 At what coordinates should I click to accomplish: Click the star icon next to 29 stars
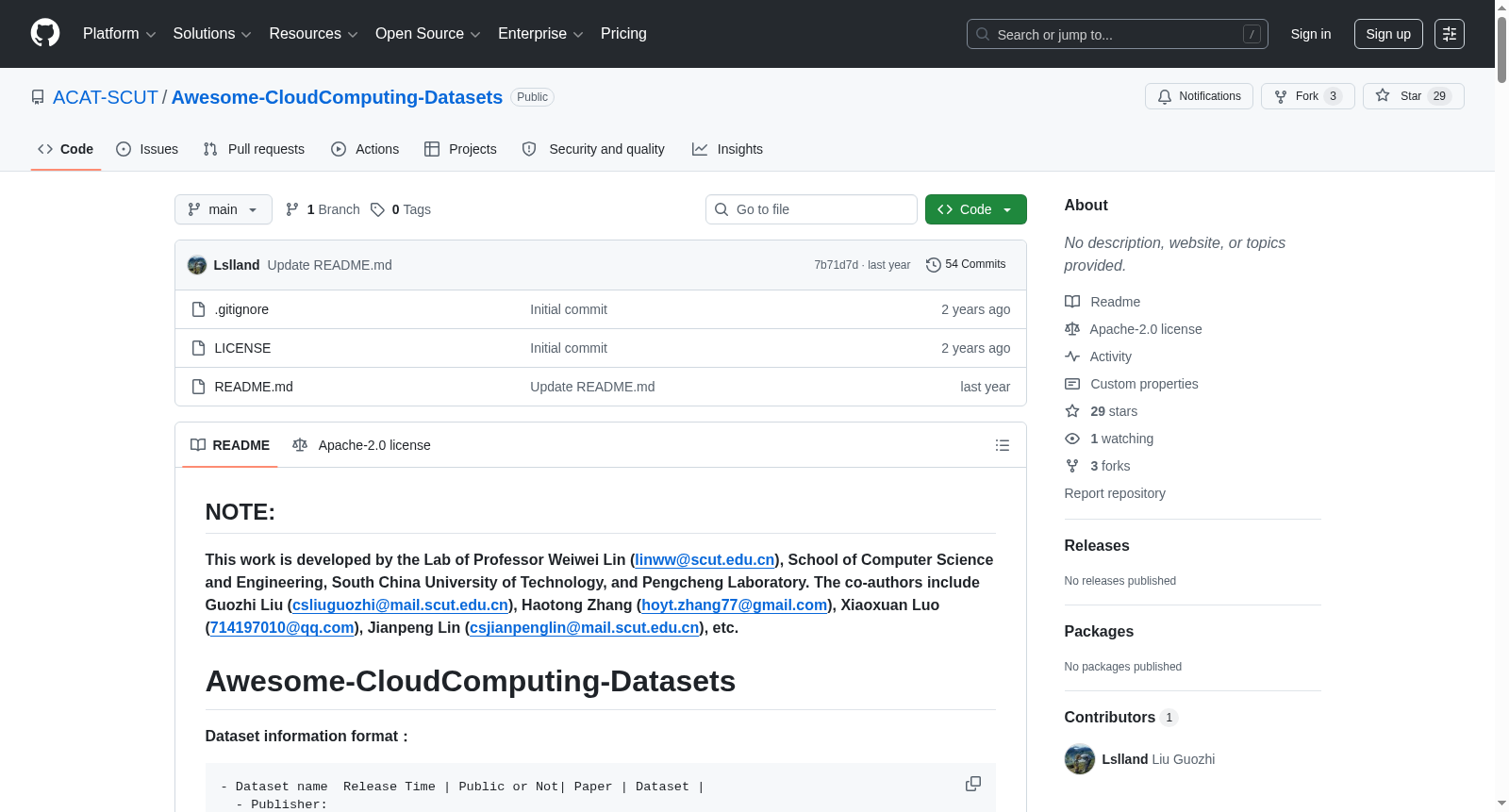(1072, 411)
